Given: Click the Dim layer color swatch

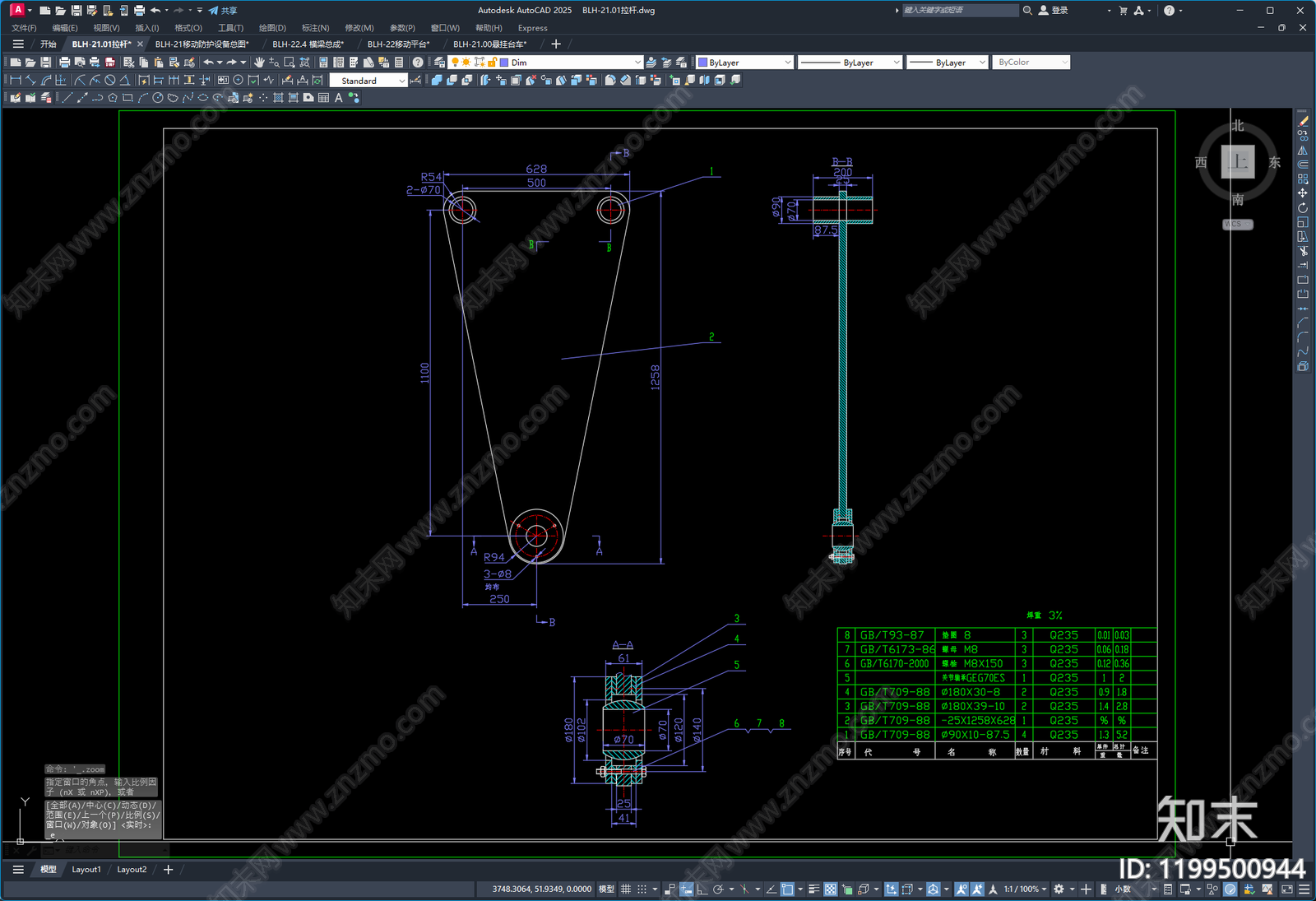Looking at the screenshot, I should point(504,63).
